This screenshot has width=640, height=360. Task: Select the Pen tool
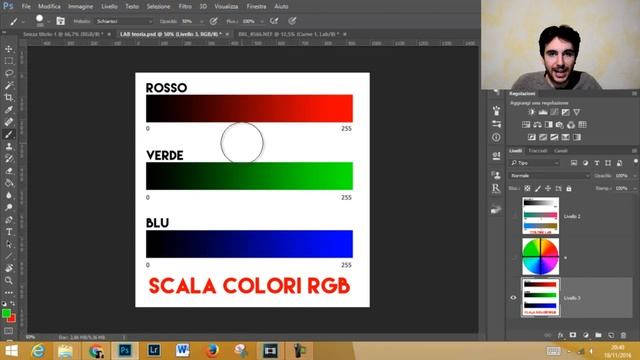pyautogui.click(x=9, y=220)
